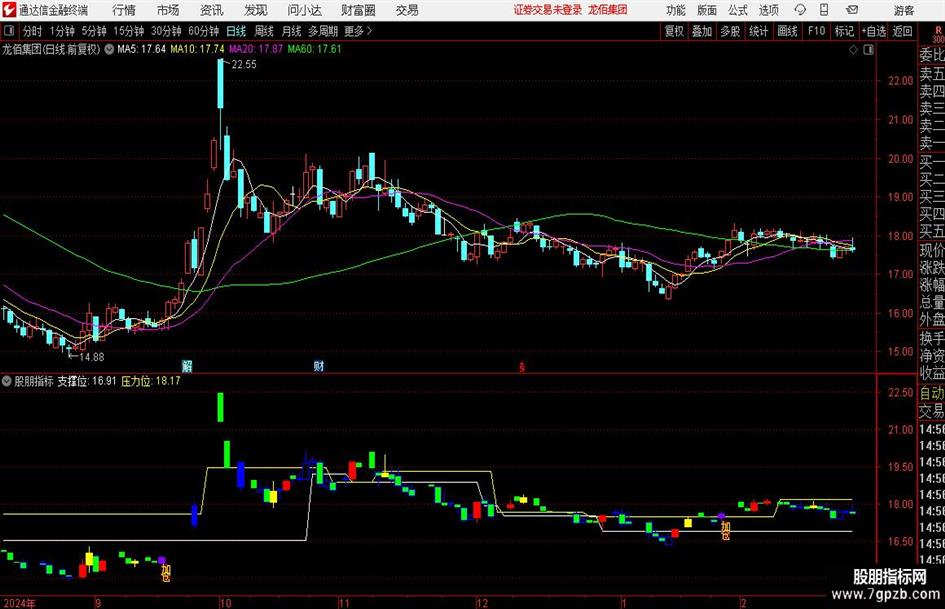The height and width of the screenshot is (609, 945).
Task: Click the 叠加 overlay toolbar button
Action: [702, 31]
